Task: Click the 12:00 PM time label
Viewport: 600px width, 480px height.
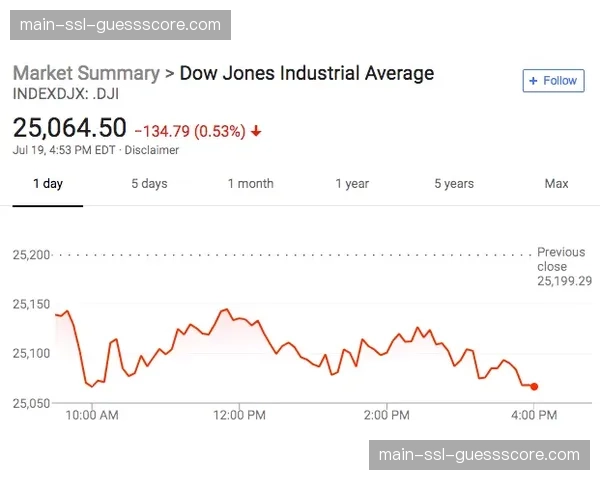Action: pyautogui.click(x=240, y=414)
